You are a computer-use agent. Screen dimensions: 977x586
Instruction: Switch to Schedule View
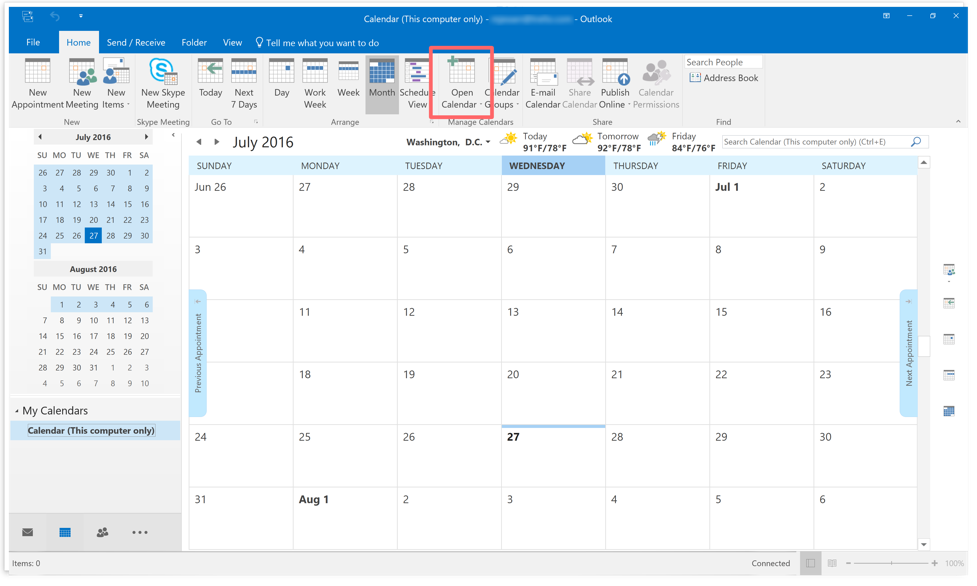pos(417,84)
